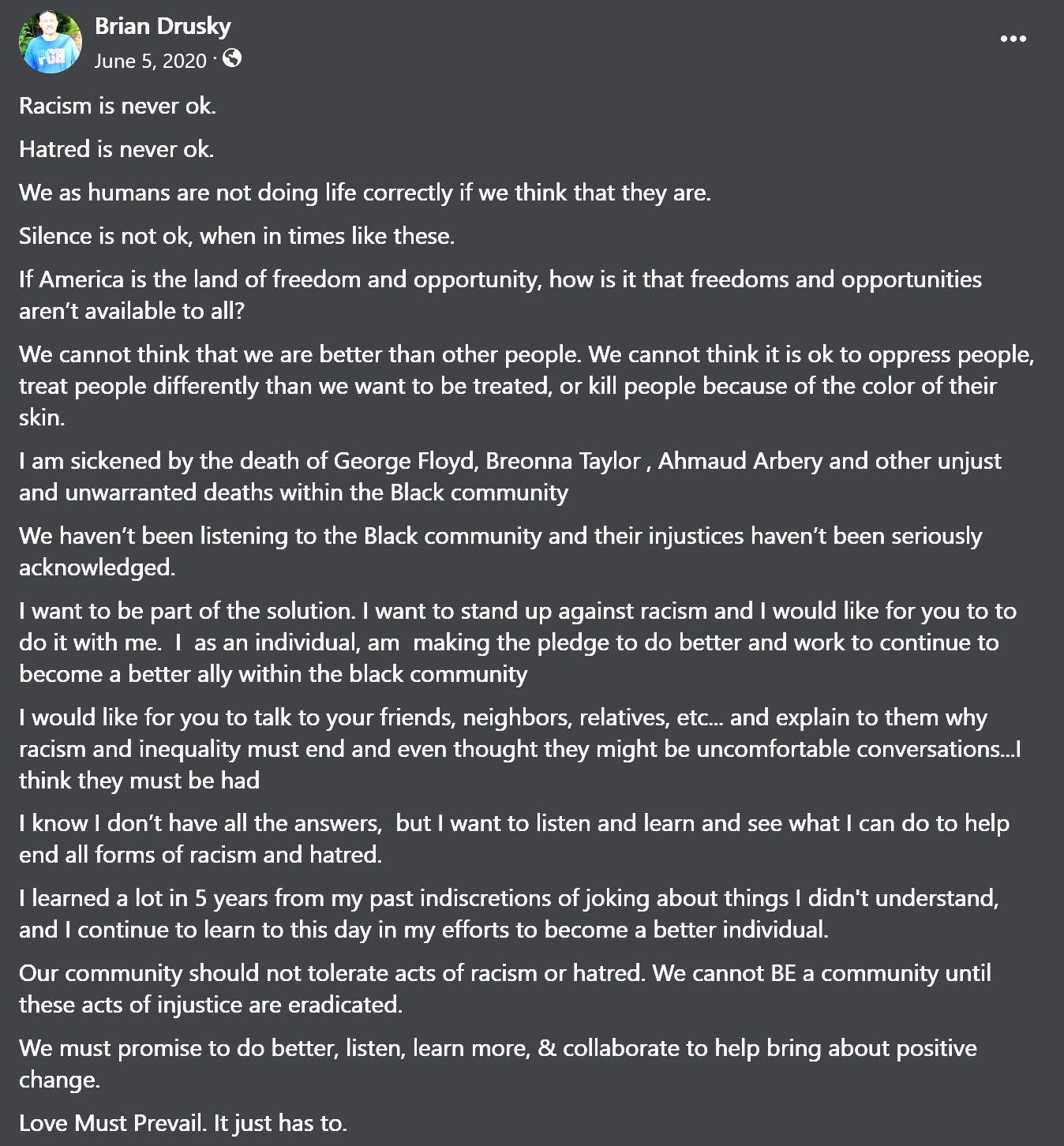Screen dimensions: 1064x1146
Task: Click the line 'Hatred is never ok.'
Action: [x=117, y=149]
